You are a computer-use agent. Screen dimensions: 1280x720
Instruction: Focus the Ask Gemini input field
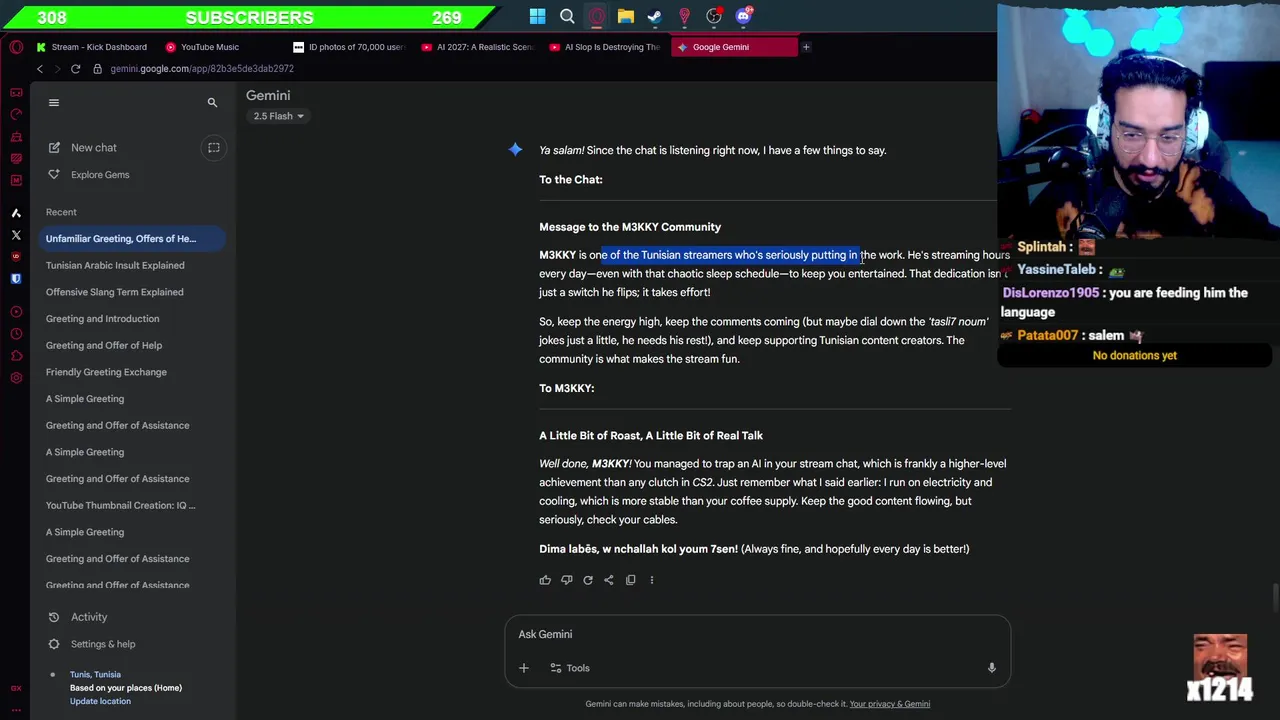coord(757,635)
